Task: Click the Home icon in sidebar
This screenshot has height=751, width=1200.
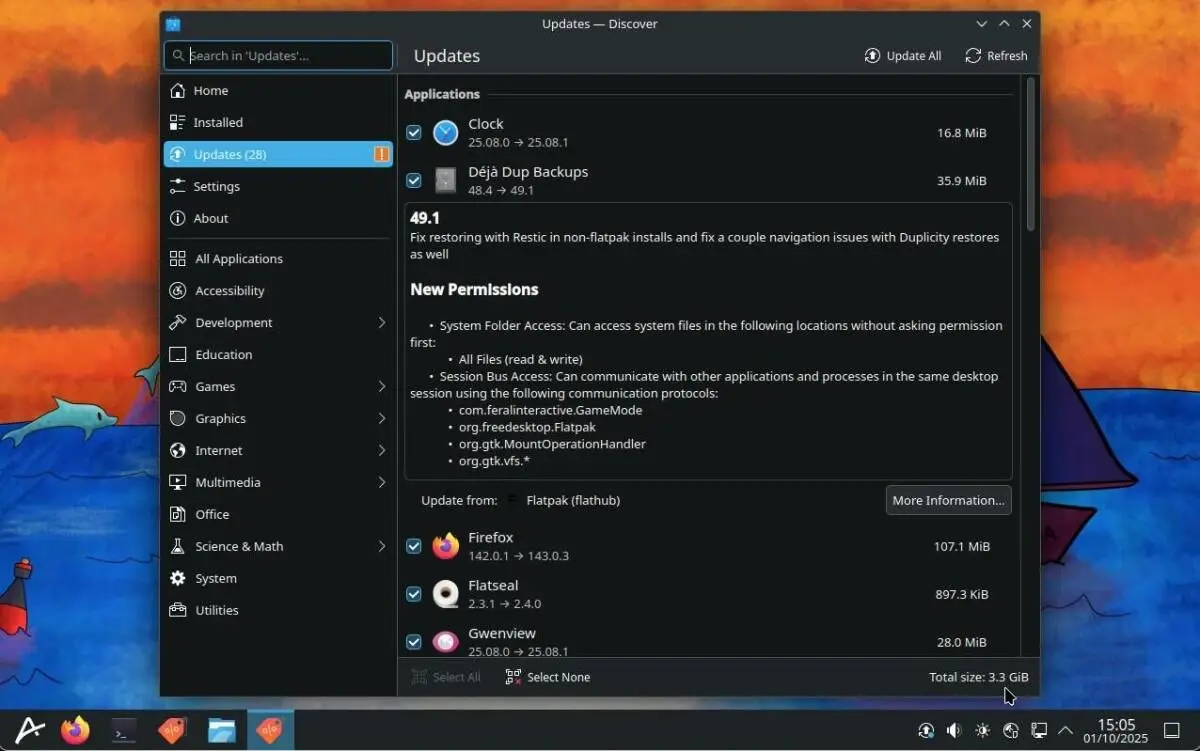Action: click(x=177, y=90)
